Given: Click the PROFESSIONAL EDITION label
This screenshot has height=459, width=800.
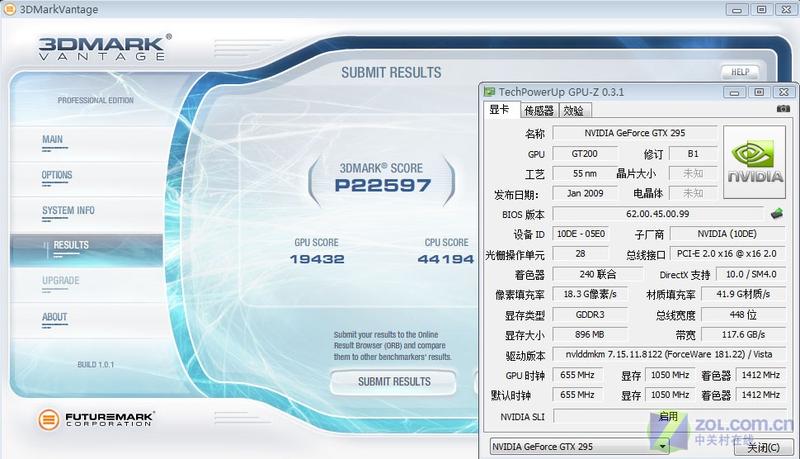Looking at the screenshot, I should 95,100.
